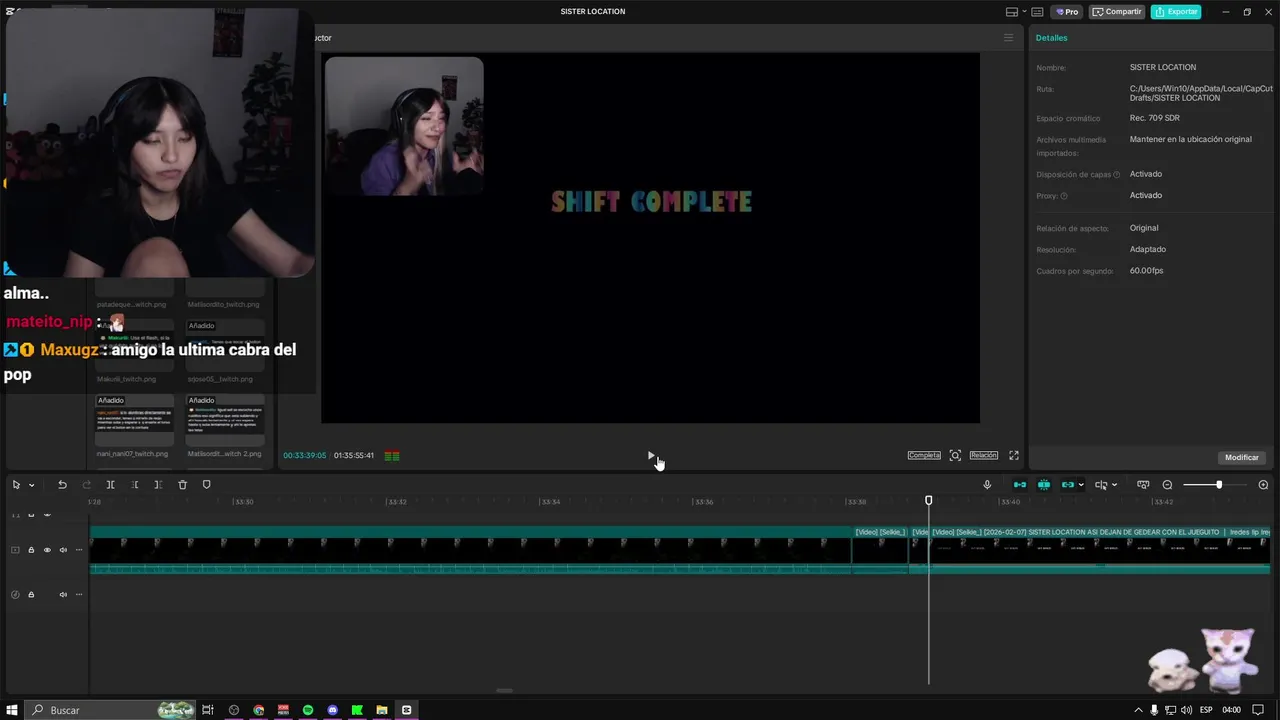Add a marker with the shield icon
Screen dimensions: 1280x720
(207, 485)
